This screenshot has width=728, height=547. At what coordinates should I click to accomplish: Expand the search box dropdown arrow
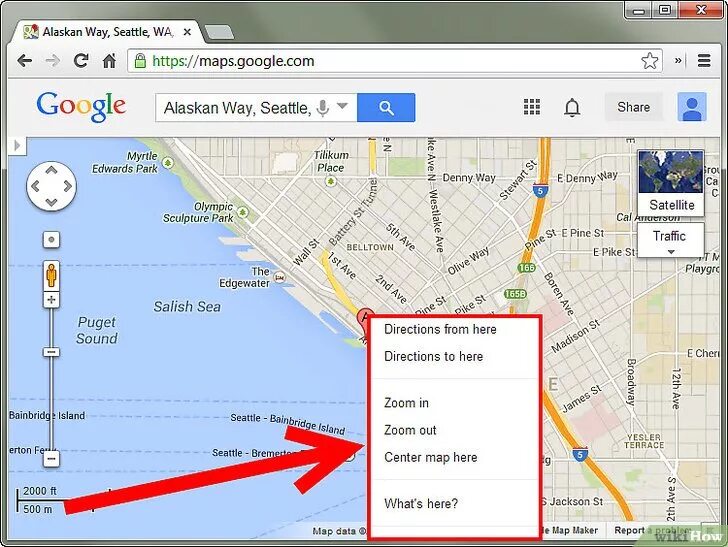coord(342,106)
